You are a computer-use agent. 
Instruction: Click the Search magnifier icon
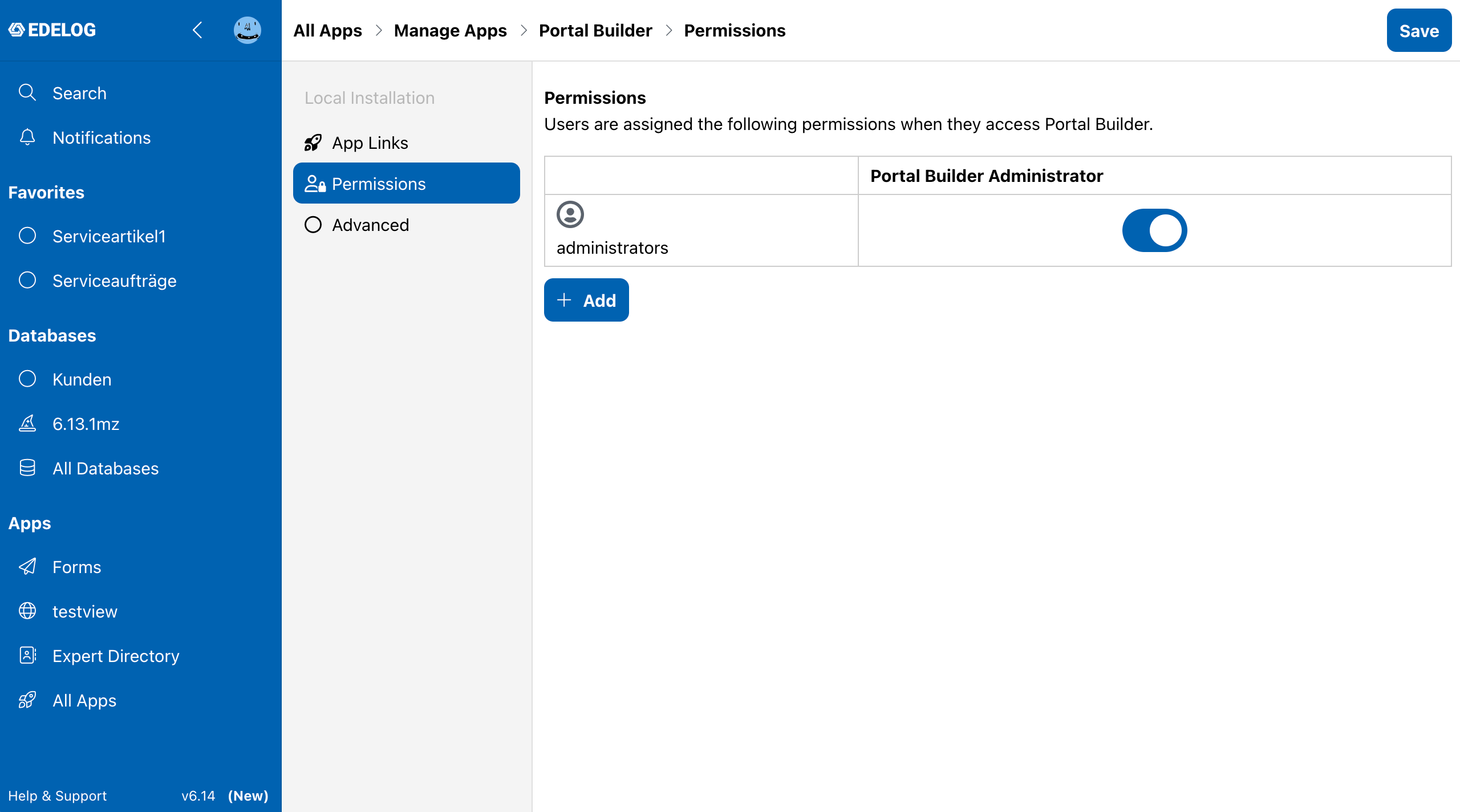tap(27, 92)
